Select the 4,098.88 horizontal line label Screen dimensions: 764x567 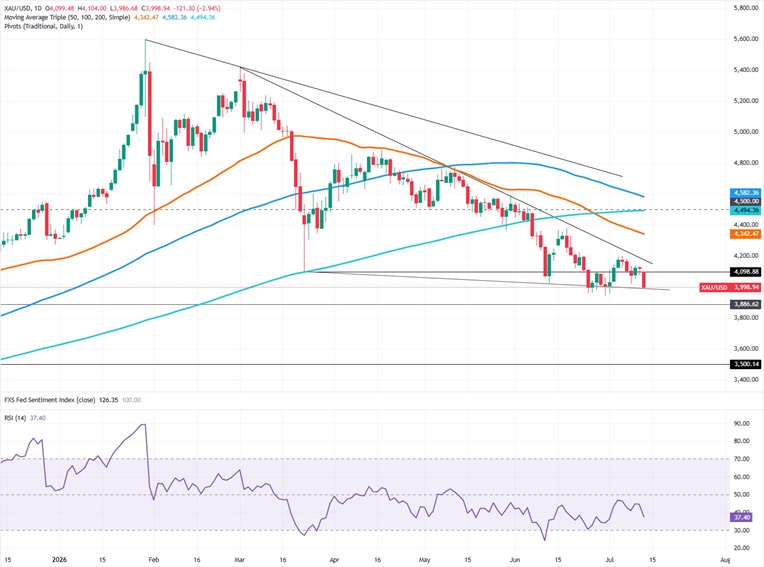[745, 271]
